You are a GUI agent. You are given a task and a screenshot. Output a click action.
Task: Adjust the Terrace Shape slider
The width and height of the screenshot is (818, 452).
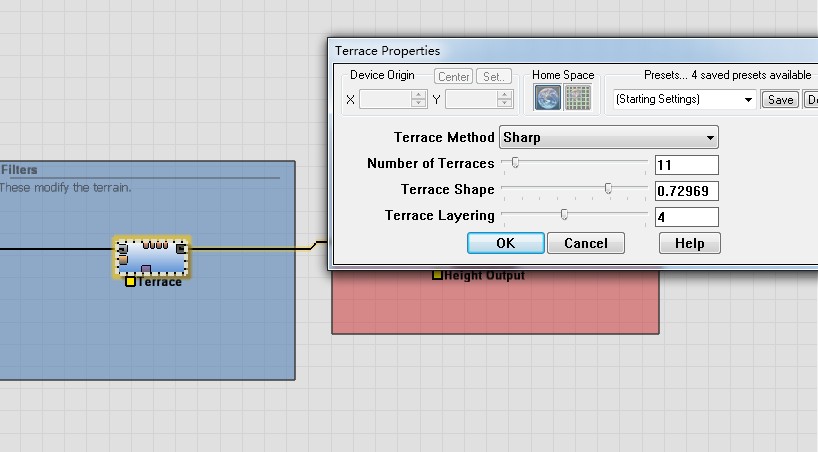[608, 189]
